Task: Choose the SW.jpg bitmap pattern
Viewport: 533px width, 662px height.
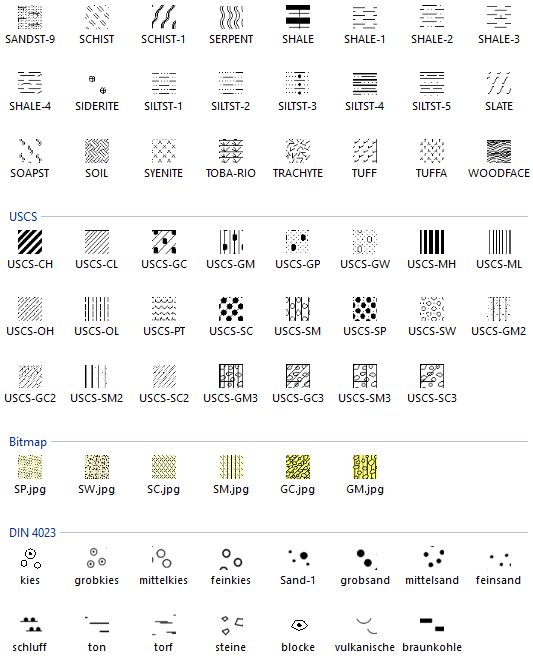Action: click(97, 467)
